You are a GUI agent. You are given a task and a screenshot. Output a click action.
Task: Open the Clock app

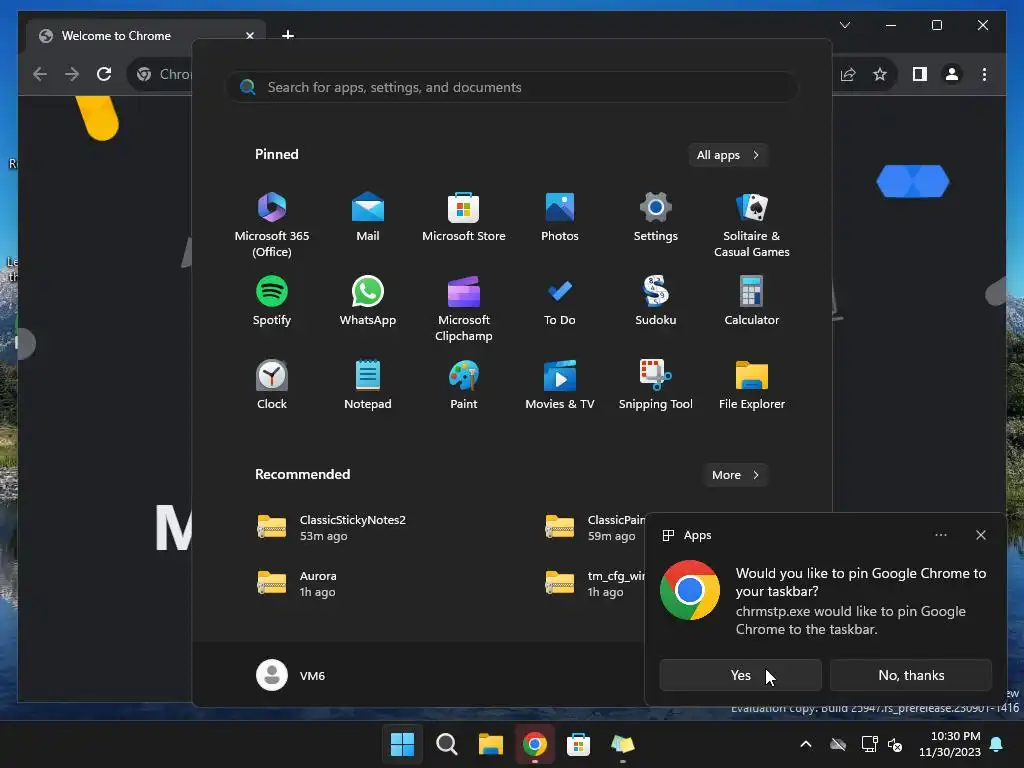click(x=272, y=385)
